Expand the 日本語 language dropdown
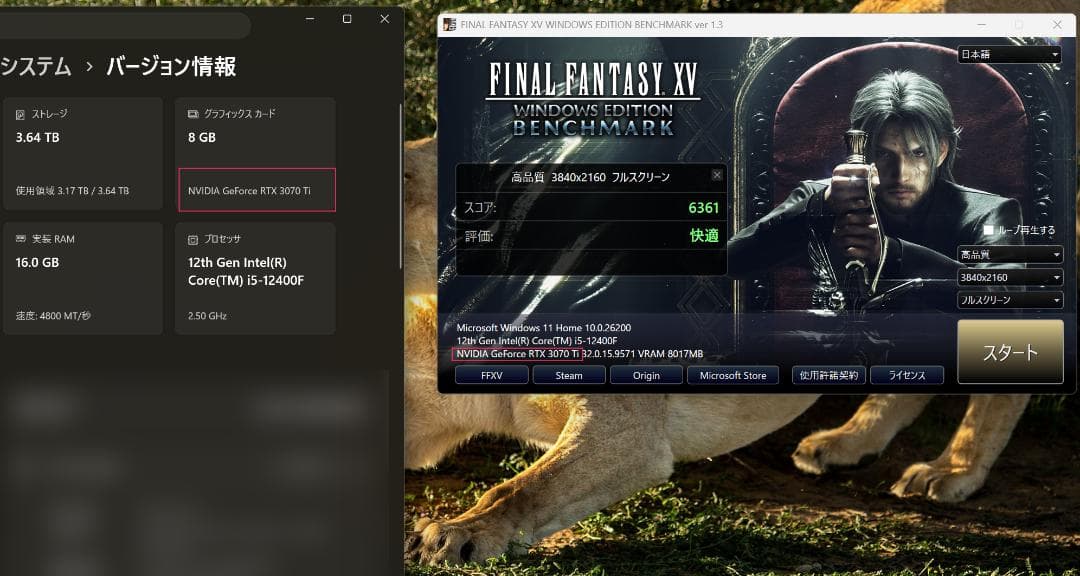 [x=1009, y=54]
